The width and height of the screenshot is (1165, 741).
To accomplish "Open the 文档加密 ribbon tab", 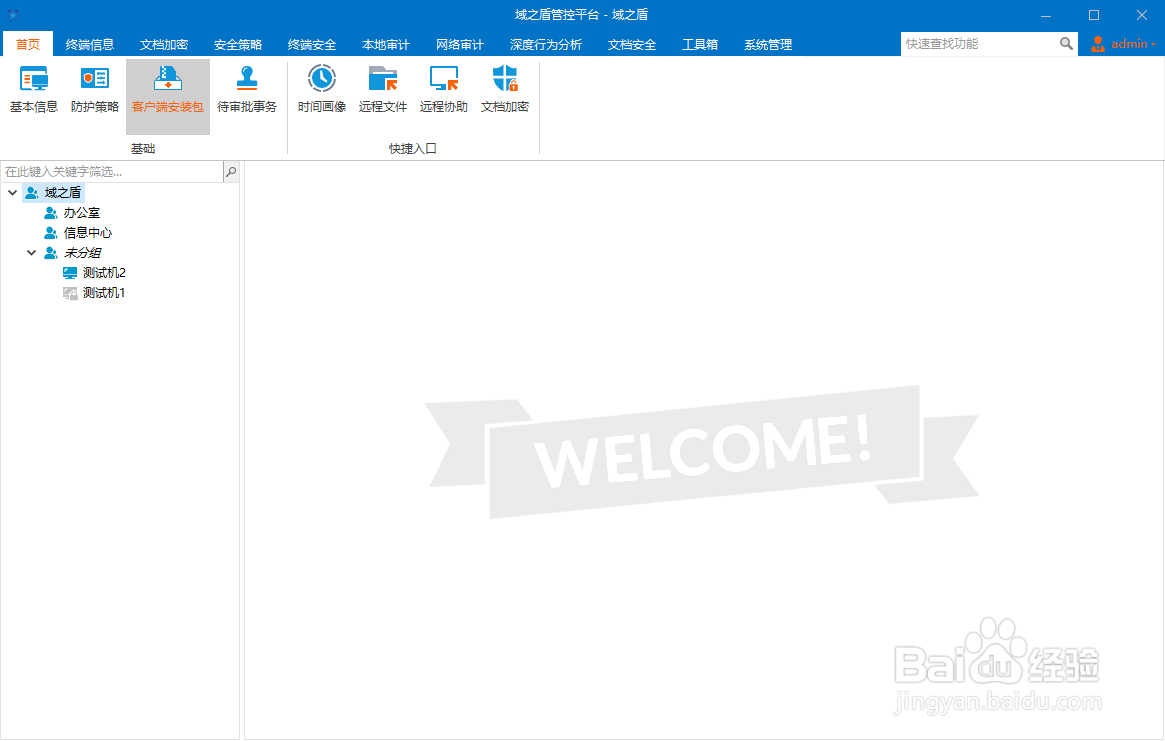I will 163,45.
